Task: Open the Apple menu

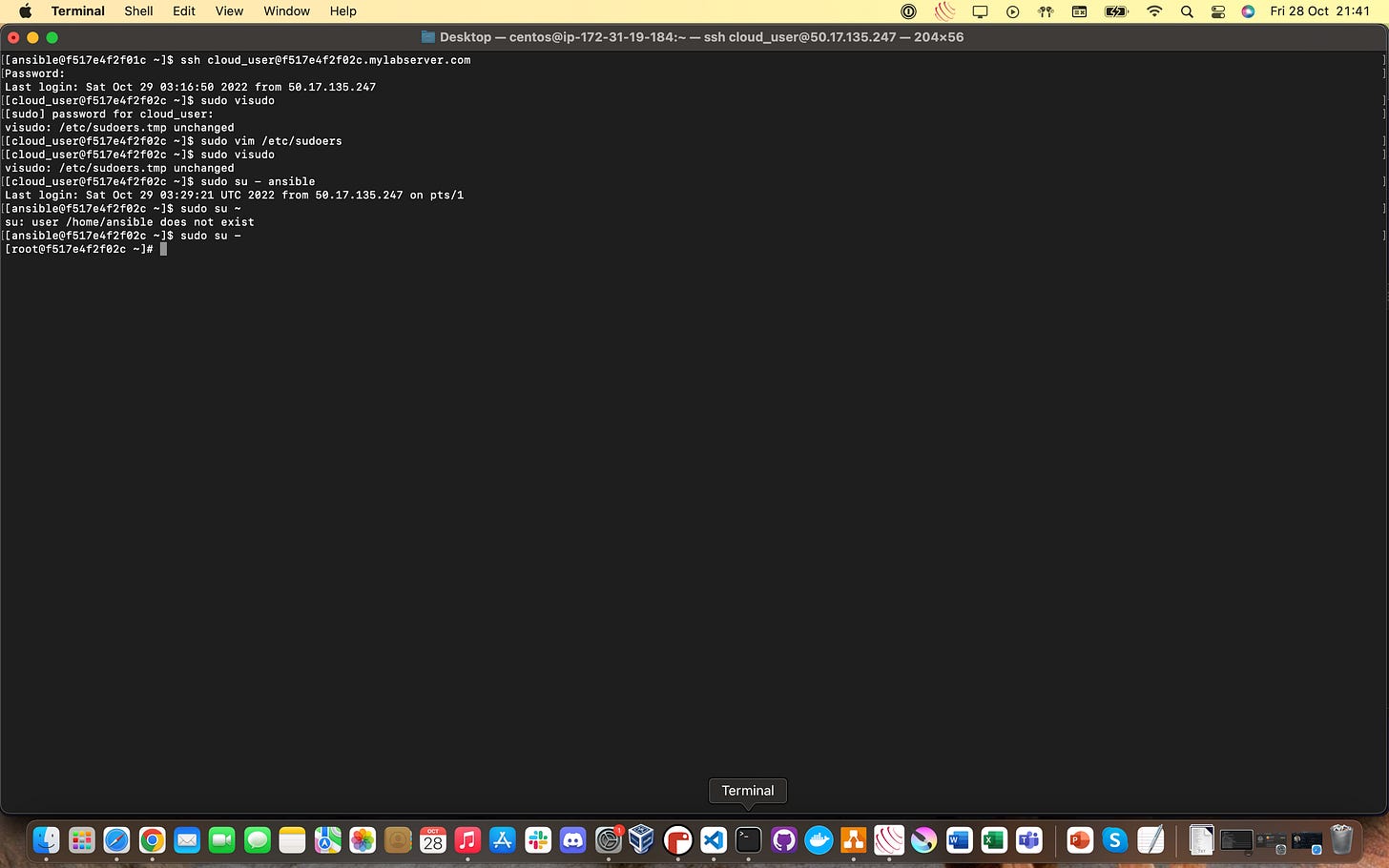Action: (x=26, y=11)
